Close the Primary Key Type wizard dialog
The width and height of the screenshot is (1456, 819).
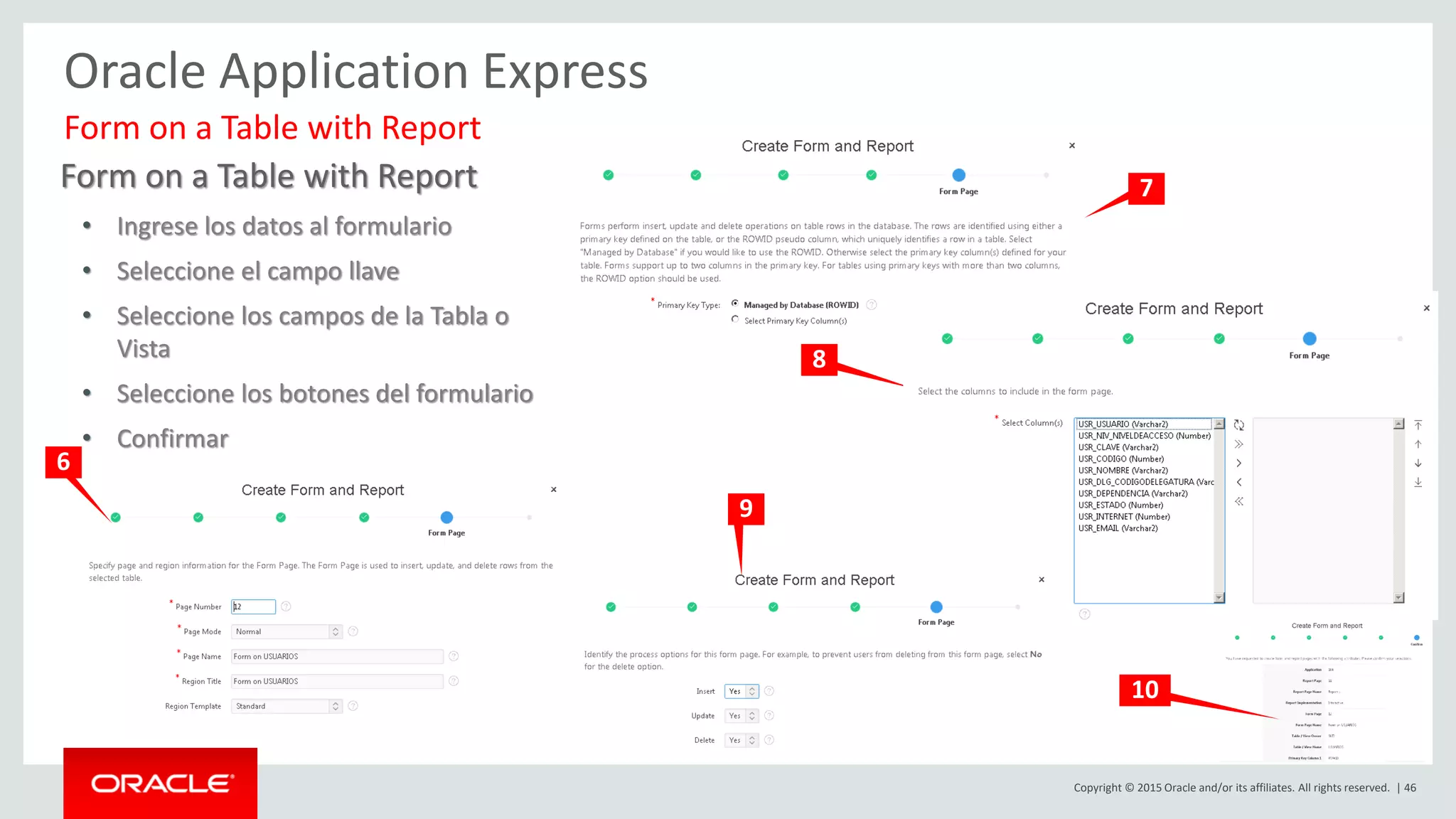(x=1072, y=146)
